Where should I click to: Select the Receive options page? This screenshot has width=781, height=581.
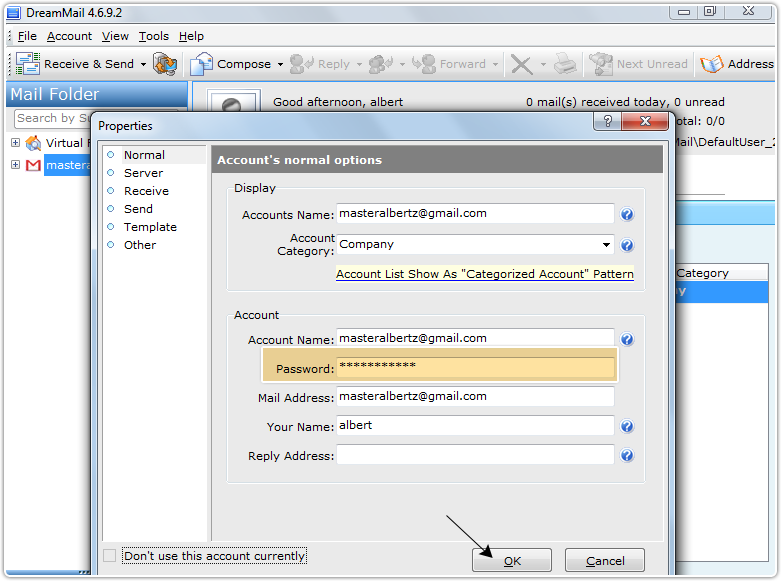[146, 191]
